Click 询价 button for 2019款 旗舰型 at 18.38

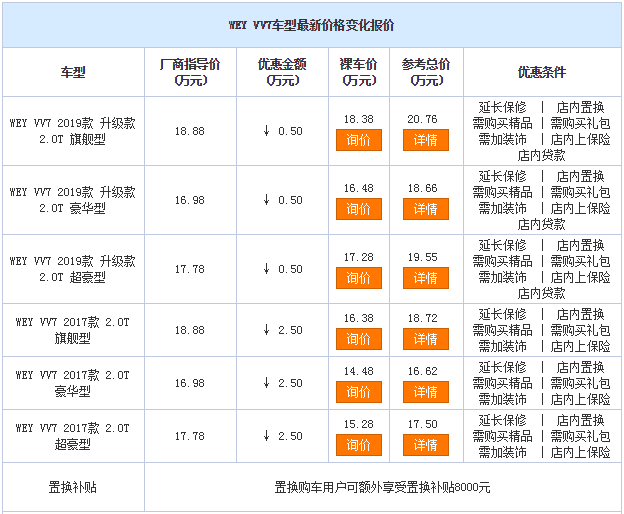359,140
